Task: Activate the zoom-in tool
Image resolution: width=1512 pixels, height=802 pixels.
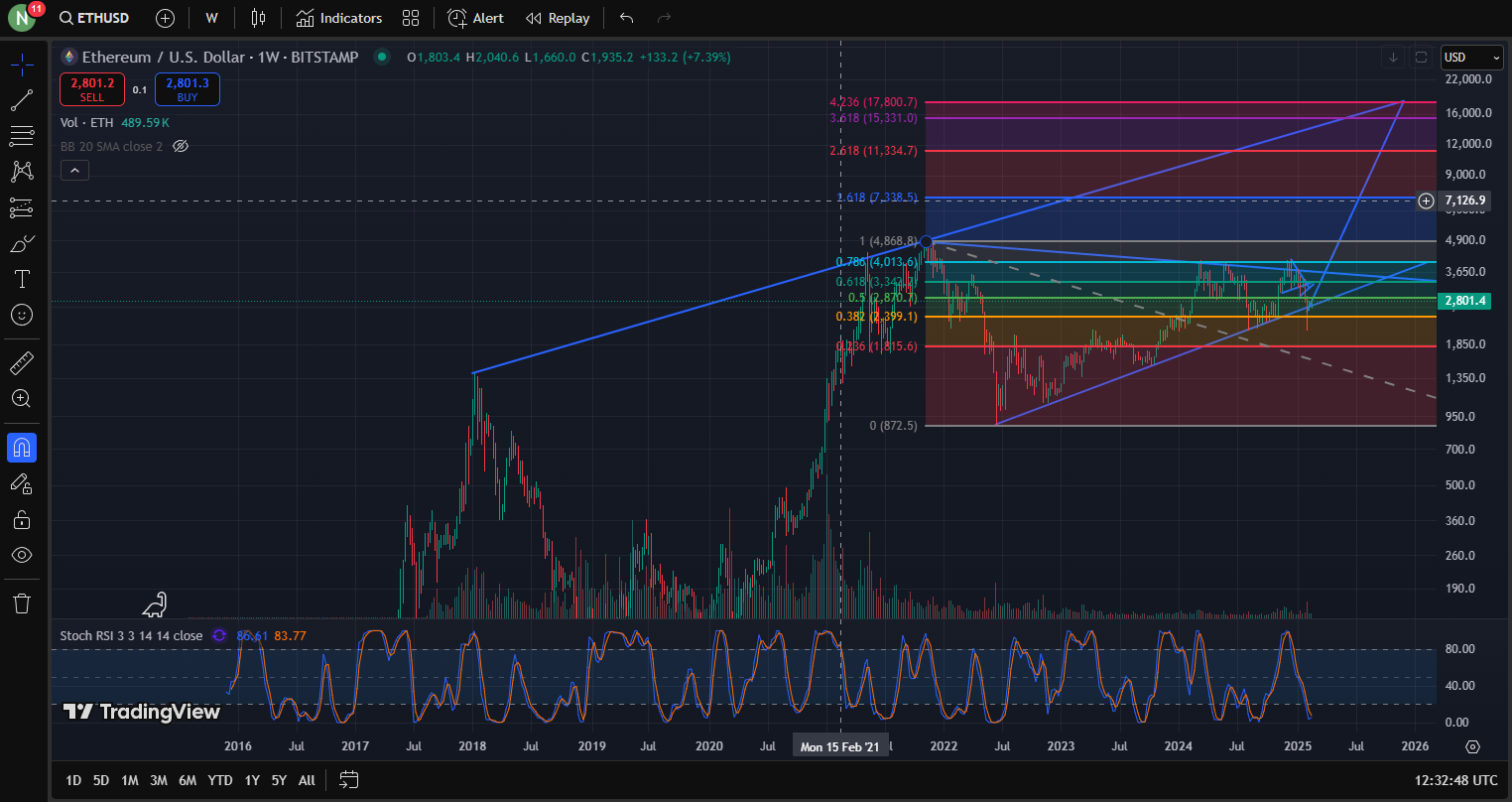Action: (22, 399)
